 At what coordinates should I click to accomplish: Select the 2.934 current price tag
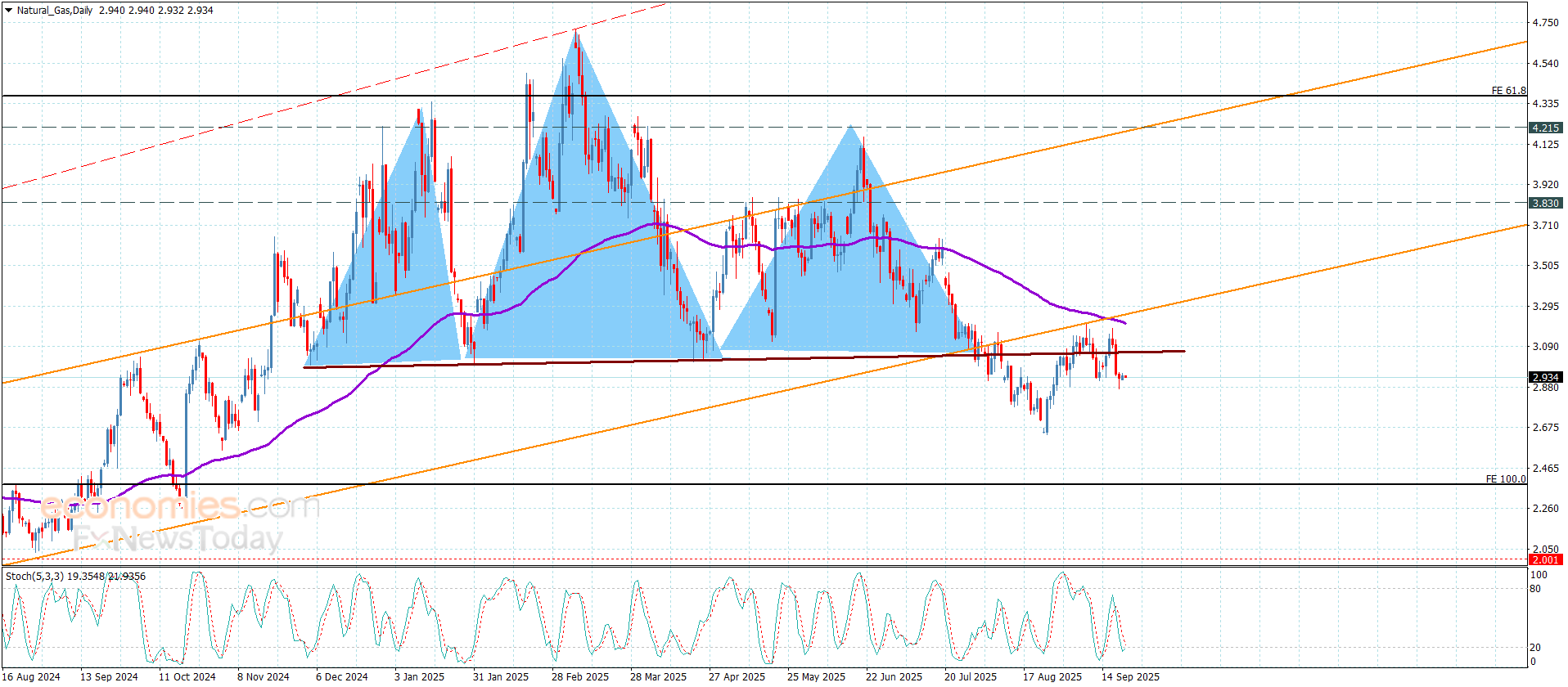[x=1545, y=377]
